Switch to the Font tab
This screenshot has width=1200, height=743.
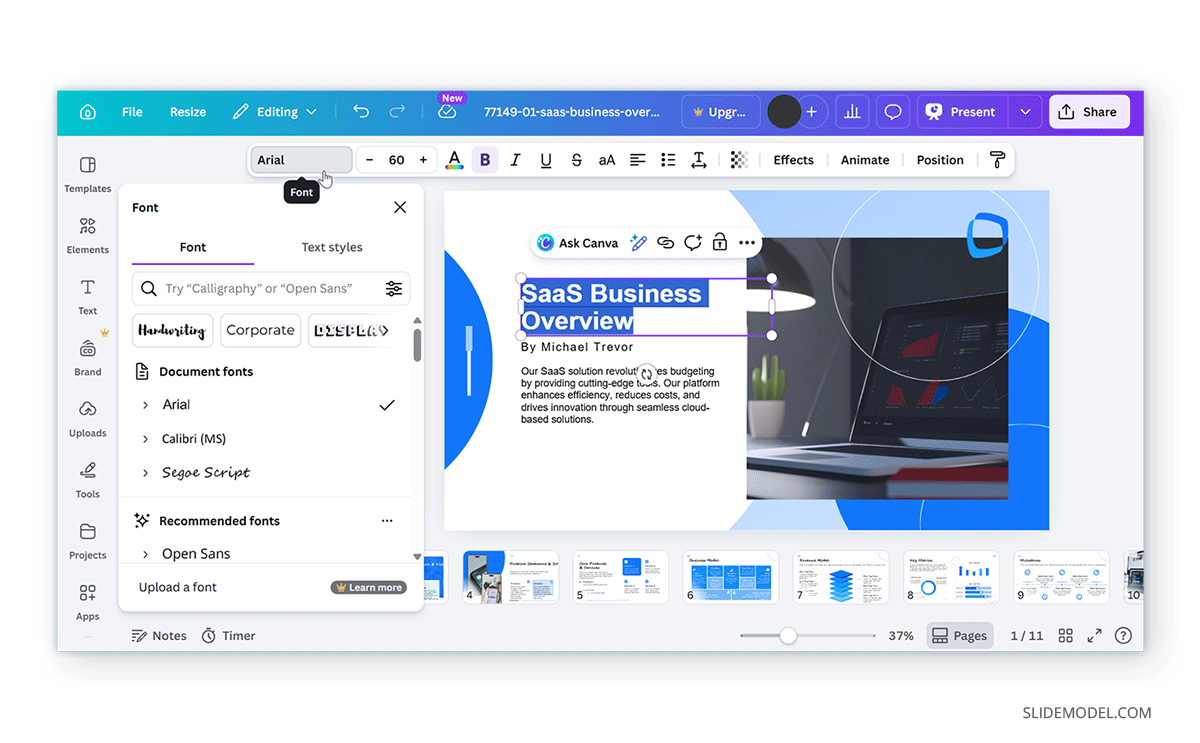pyautogui.click(x=193, y=247)
